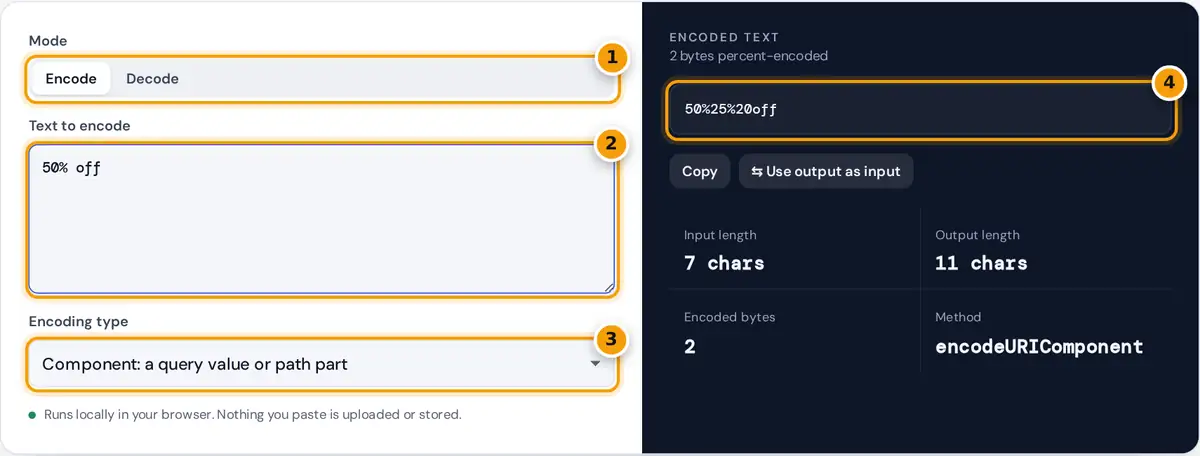The image size is (1200, 456).
Task: Click the encoded output 50%25%20off field
Action: pos(920,109)
